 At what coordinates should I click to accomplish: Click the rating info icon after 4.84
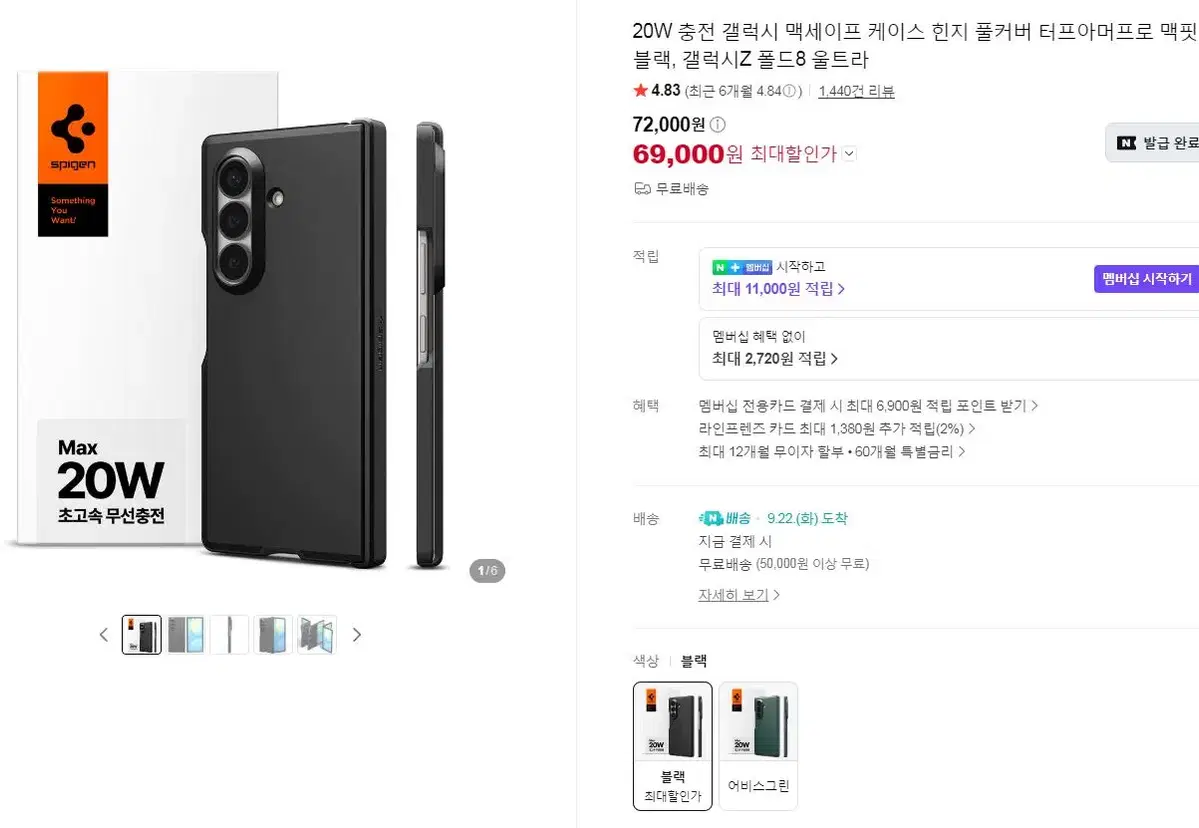point(789,91)
